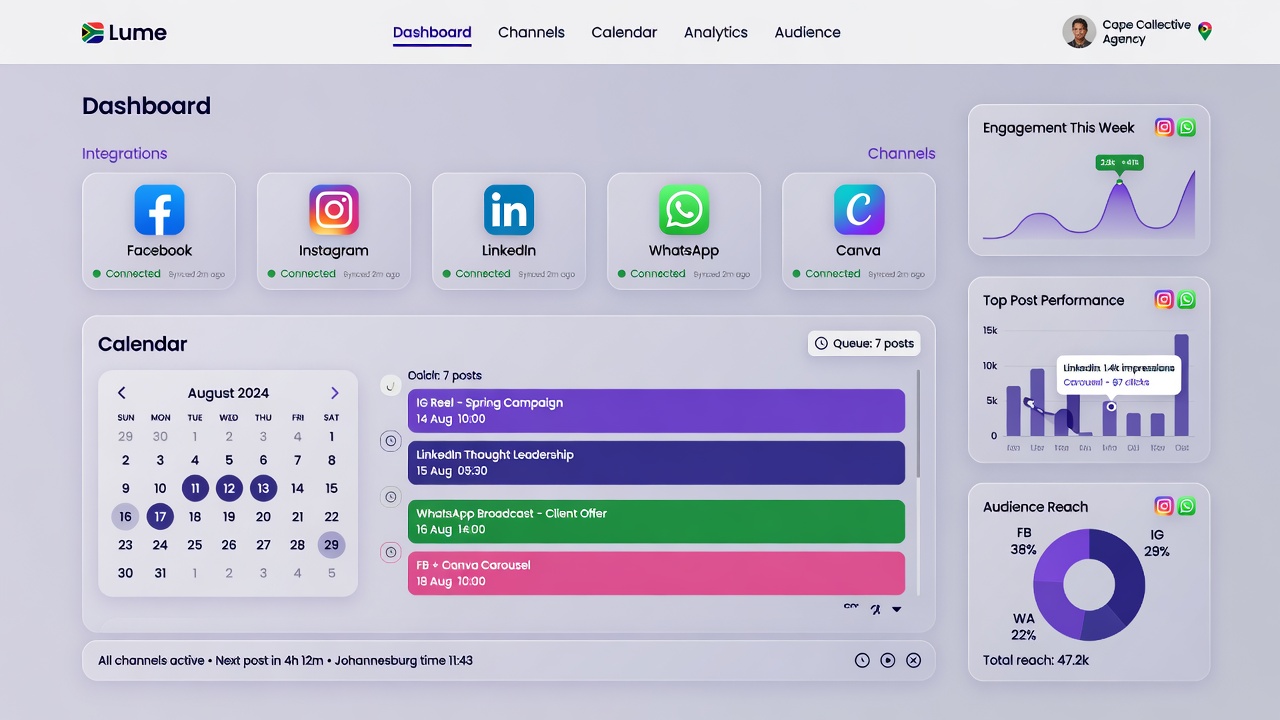1280x720 pixels.
Task: Open the Dashboard tab
Action: pos(432,32)
